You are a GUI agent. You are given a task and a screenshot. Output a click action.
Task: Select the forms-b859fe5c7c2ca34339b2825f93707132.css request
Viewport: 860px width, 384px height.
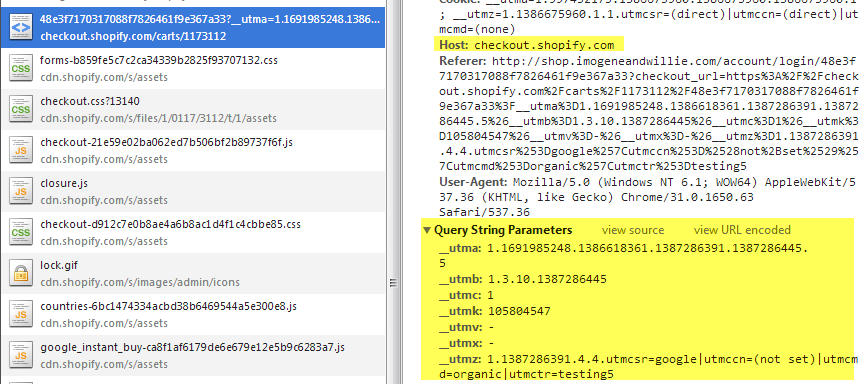click(193, 69)
